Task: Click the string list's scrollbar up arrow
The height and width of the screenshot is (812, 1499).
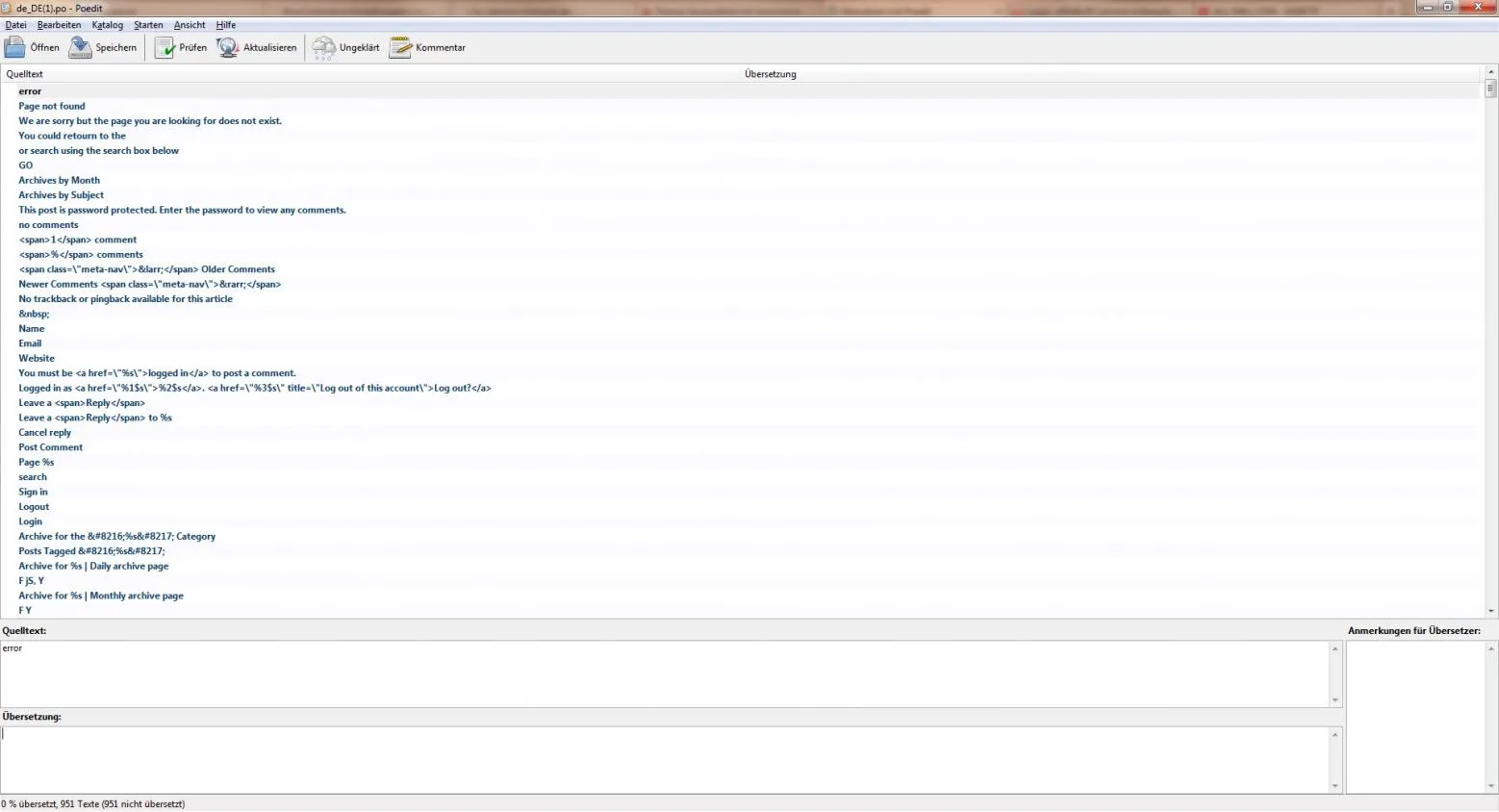Action: [1491, 72]
